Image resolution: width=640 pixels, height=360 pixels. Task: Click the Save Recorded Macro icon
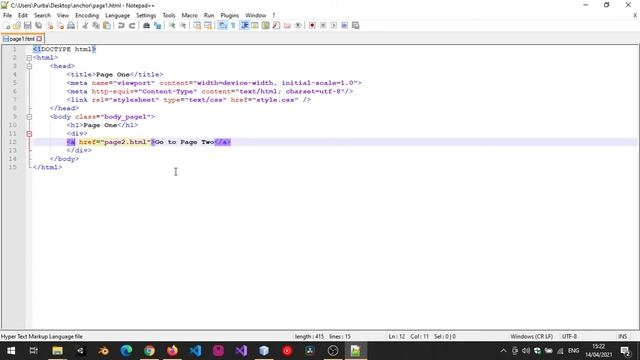[x=356, y=25]
